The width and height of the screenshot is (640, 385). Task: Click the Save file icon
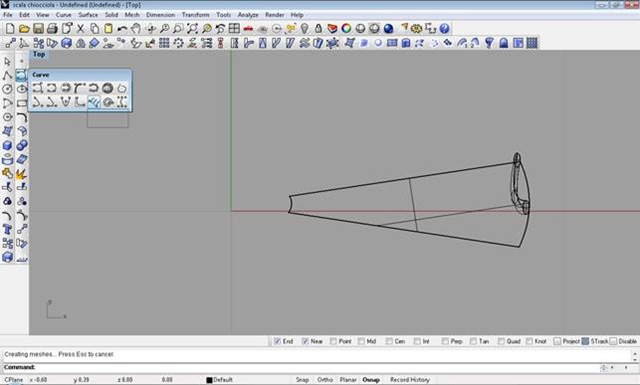(38, 29)
